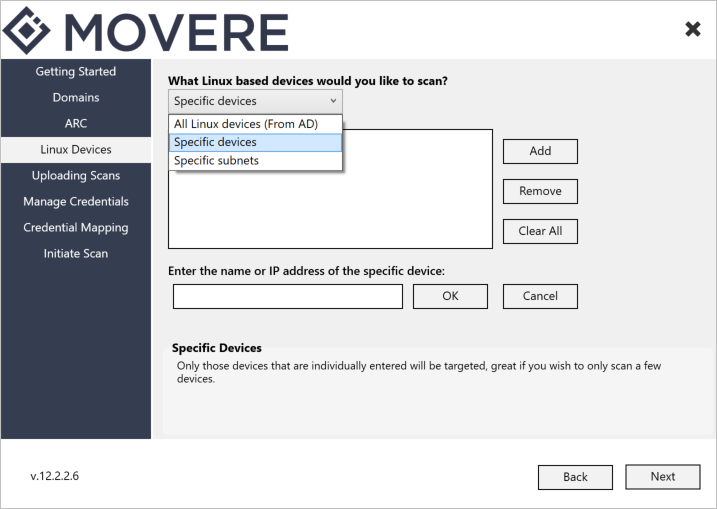Go to the Domains section
Screen dimensions: 717x509
[76, 97]
